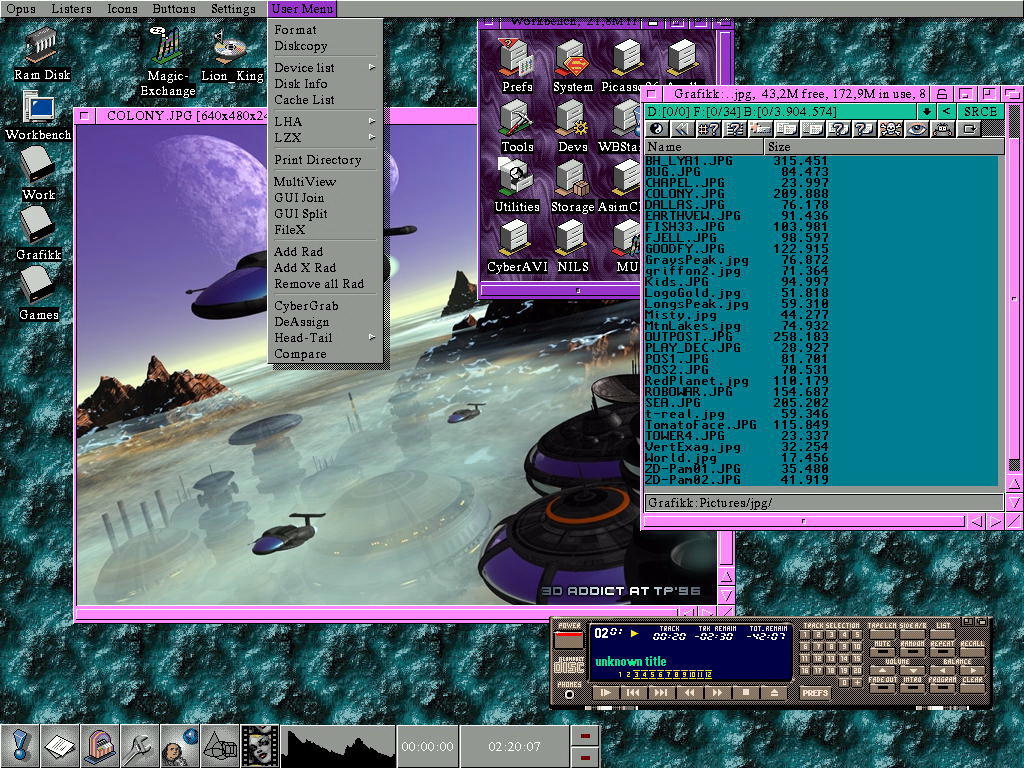Expand the Device list submenu
The width and height of the screenshot is (1024, 768).
325,67
